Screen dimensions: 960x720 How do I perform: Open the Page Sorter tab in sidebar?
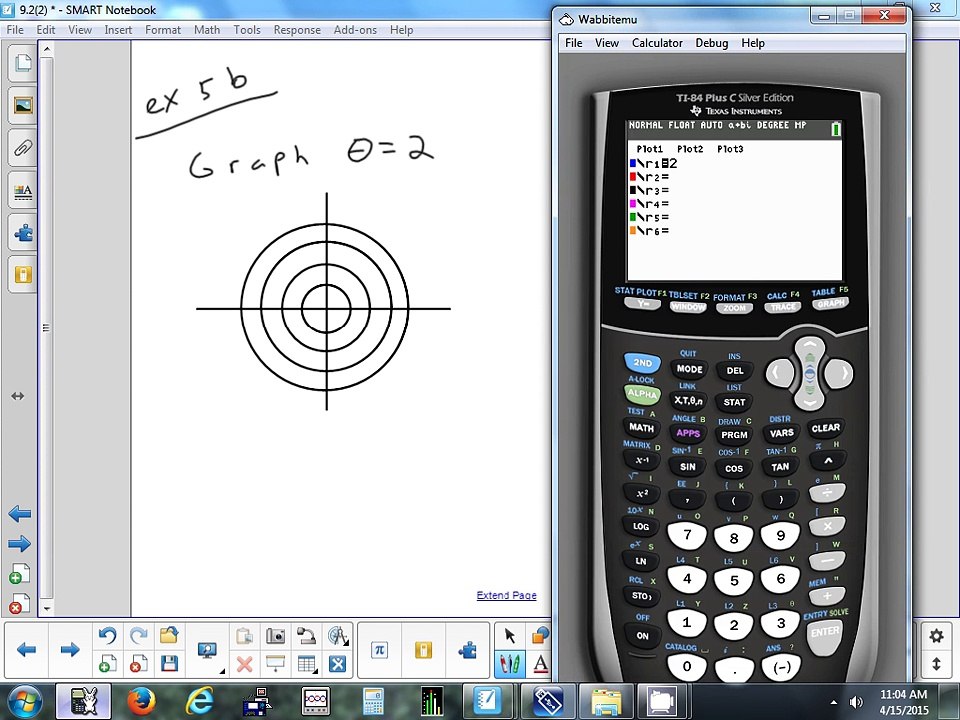click(x=23, y=62)
